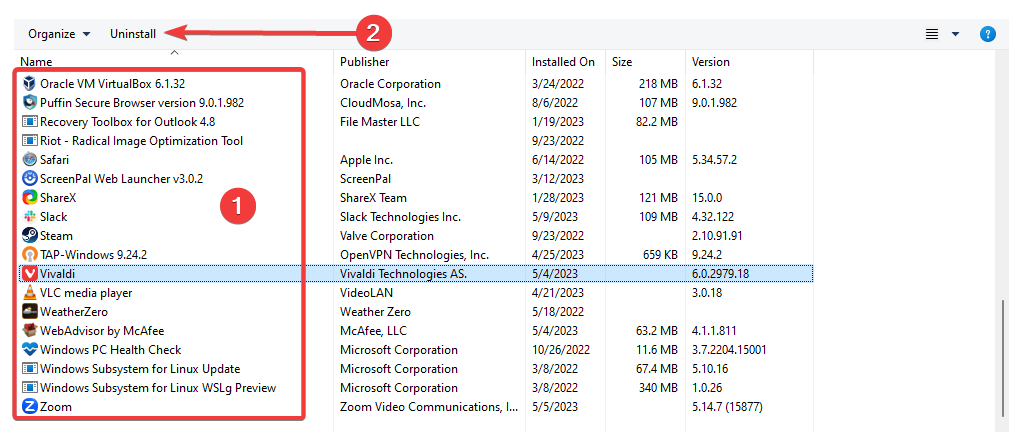Click Uninstall in the toolbar
The height and width of the screenshot is (432, 1009).
133,34
